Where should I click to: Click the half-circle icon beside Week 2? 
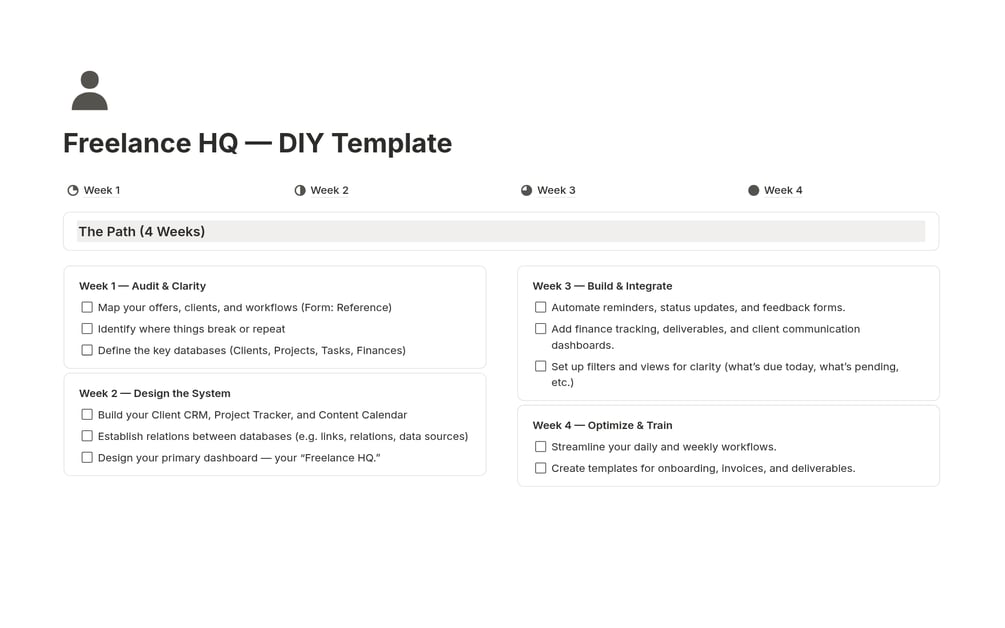(x=300, y=190)
